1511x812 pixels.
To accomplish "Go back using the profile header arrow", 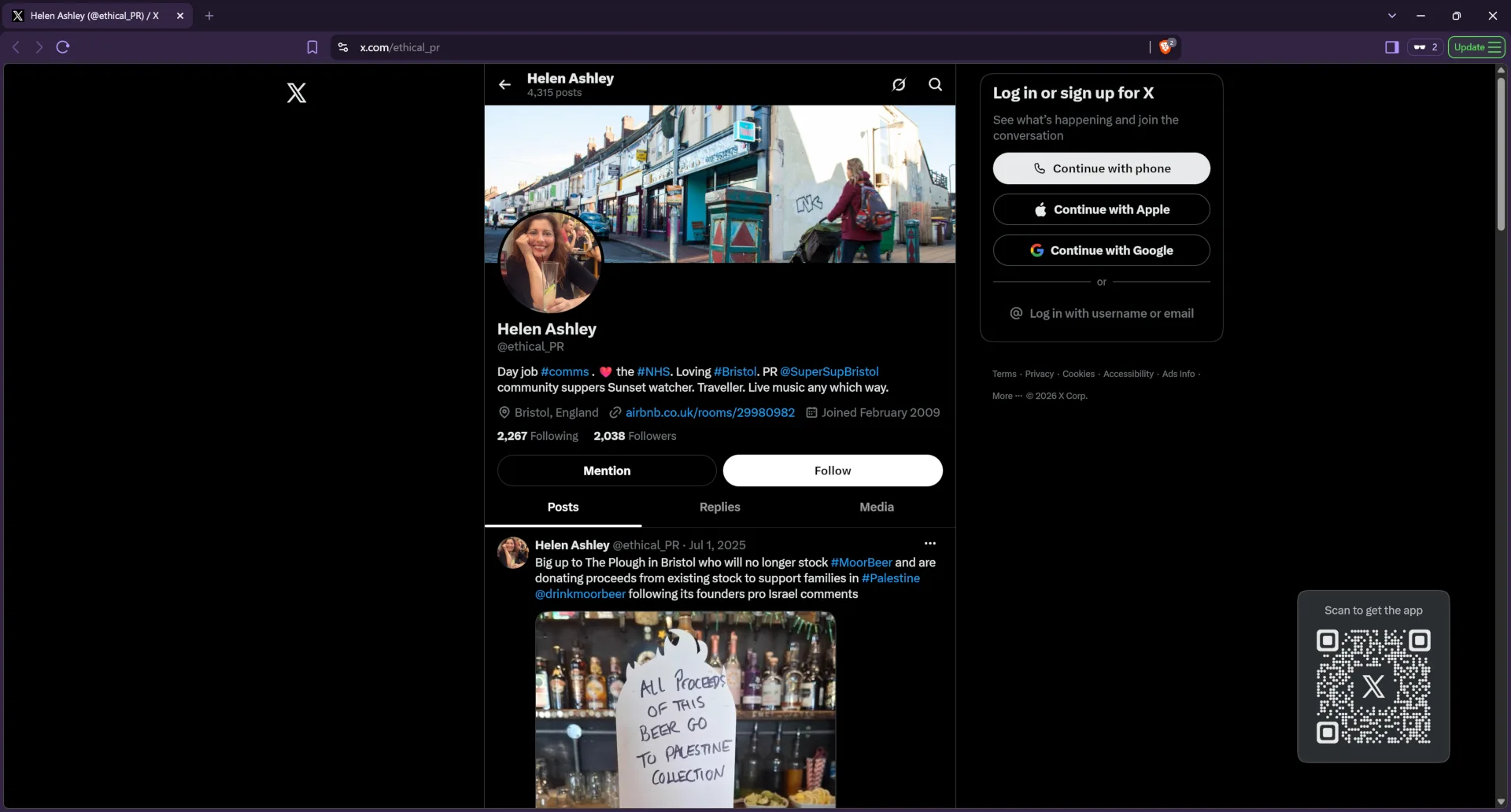I will (x=504, y=84).
